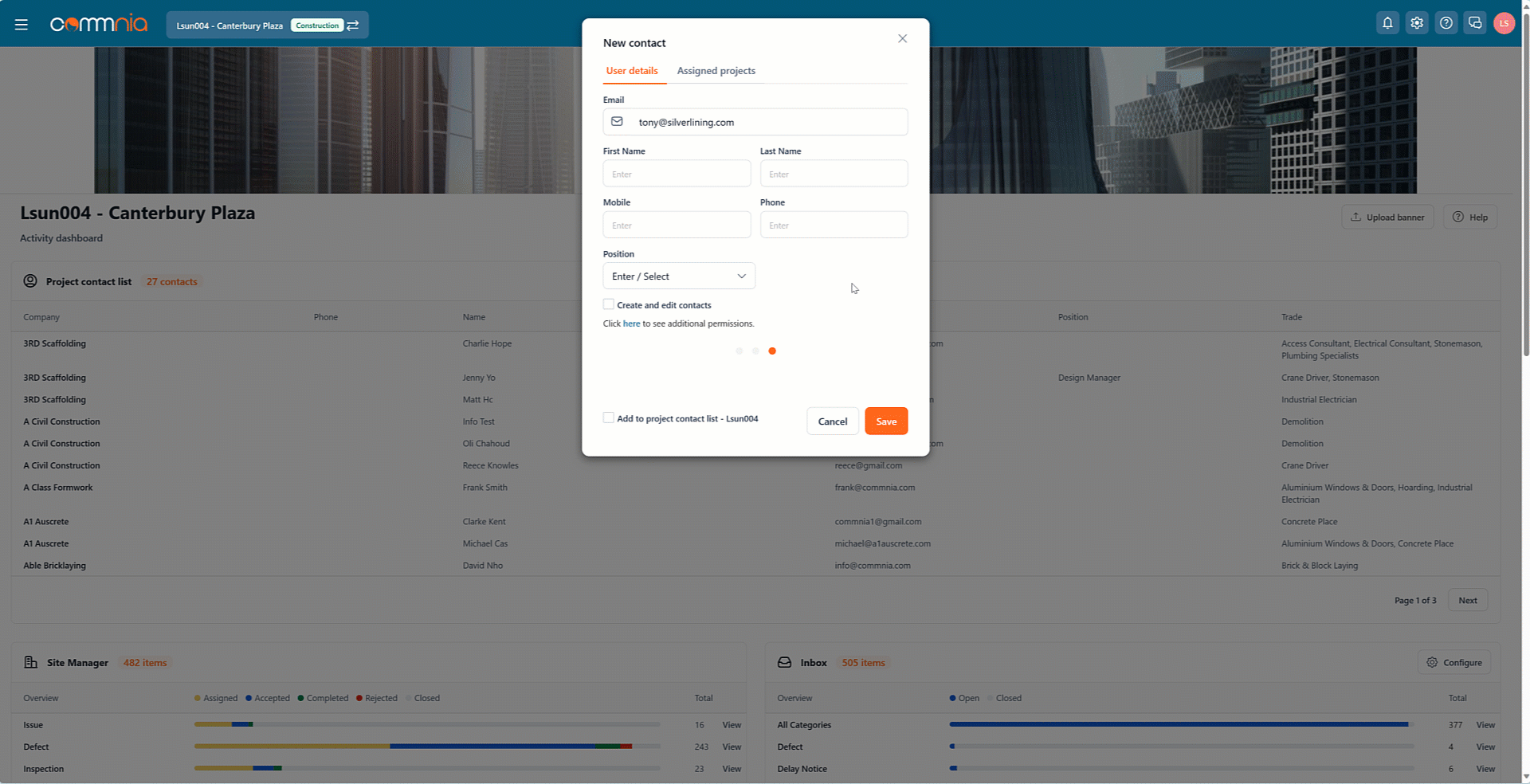Screen dimensions: 1530x784
Task: Expand the Position dropdown
Action: coord(679,276)
